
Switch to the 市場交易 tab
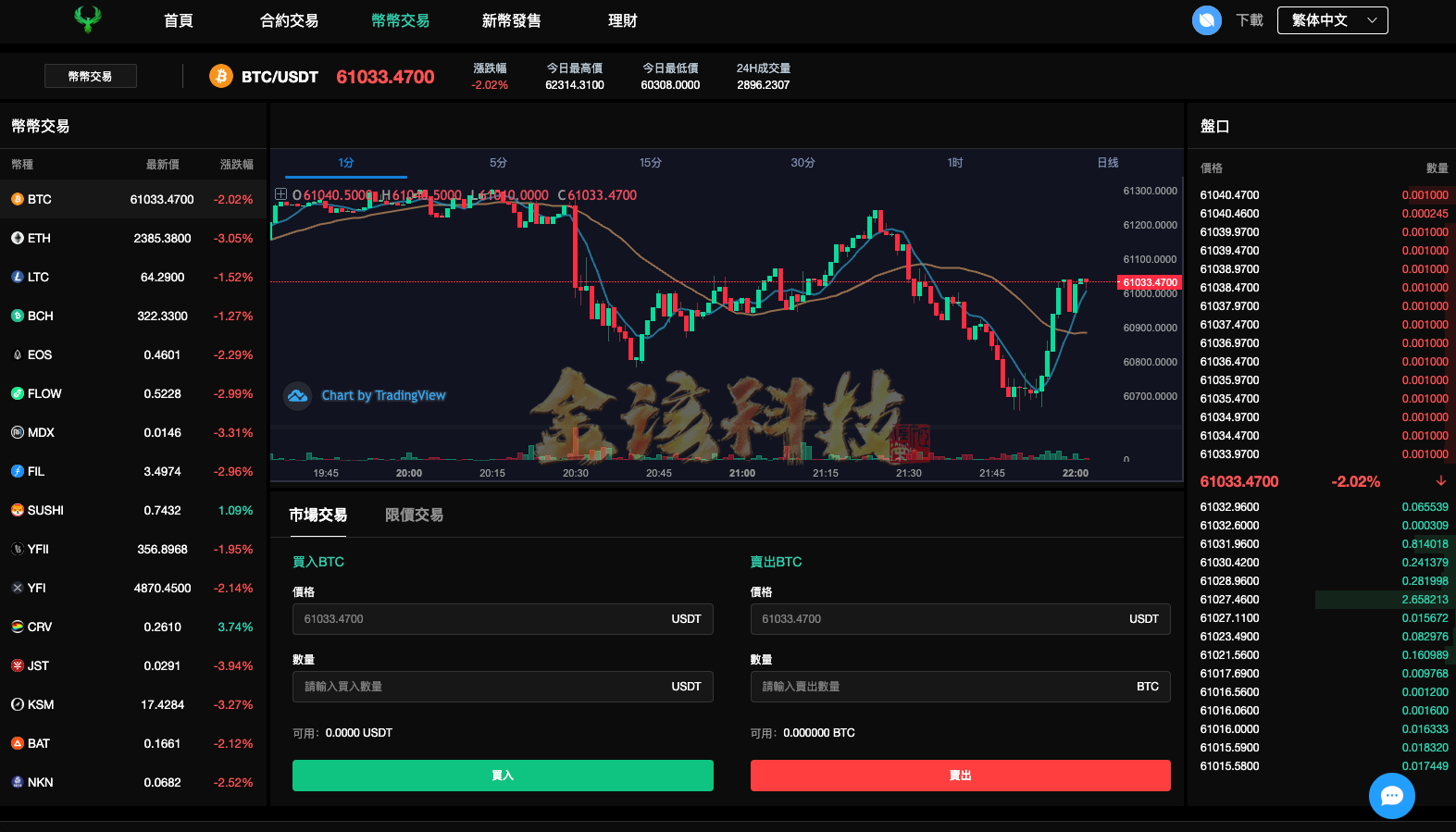pos(317,515)
